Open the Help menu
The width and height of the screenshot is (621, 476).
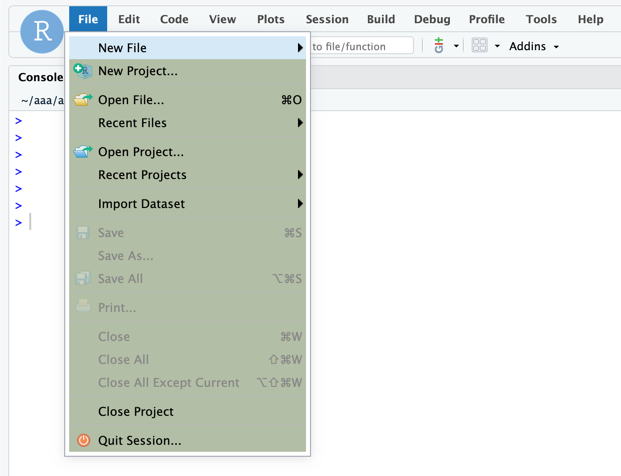590,19
